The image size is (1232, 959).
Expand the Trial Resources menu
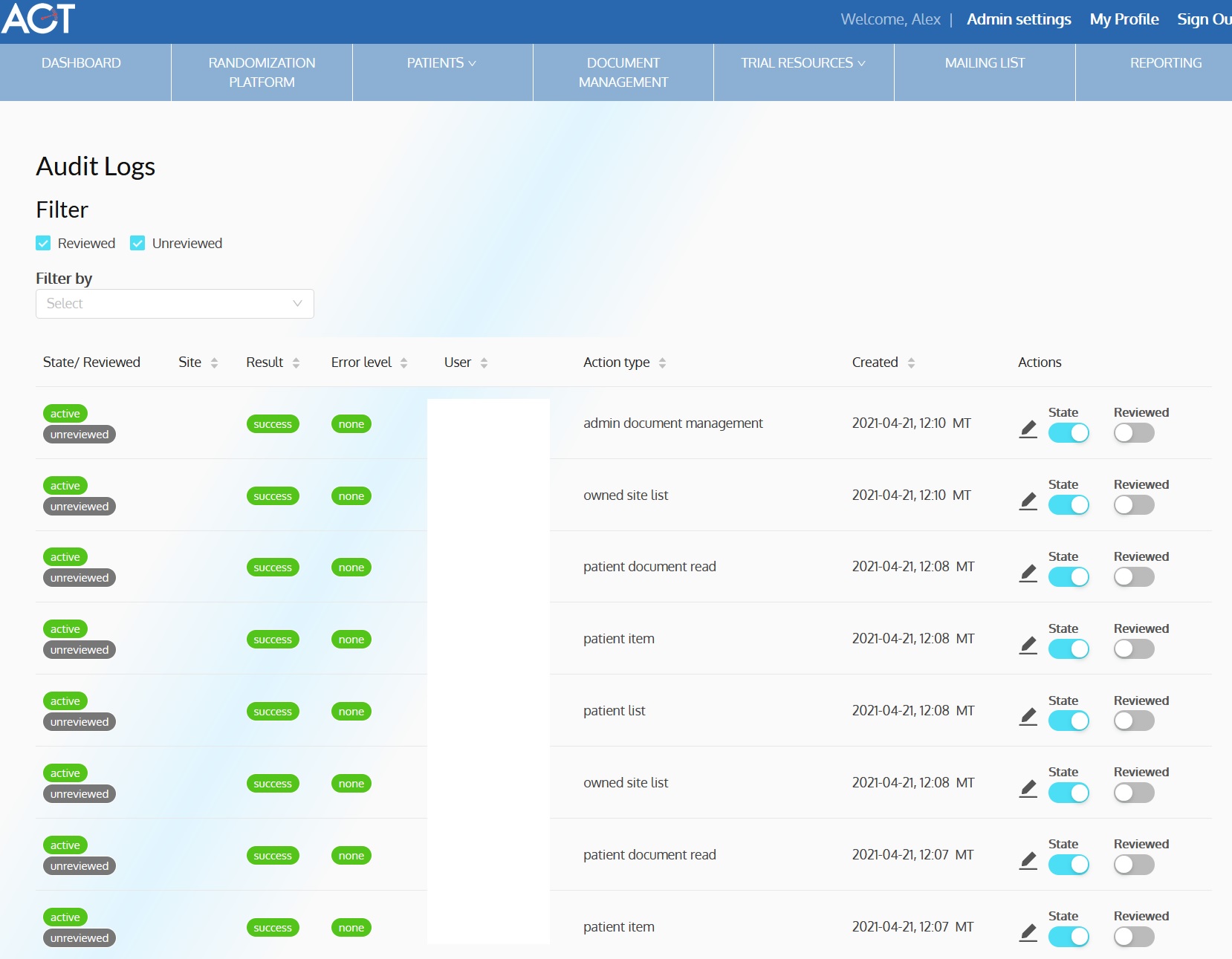tap(803, 63)
